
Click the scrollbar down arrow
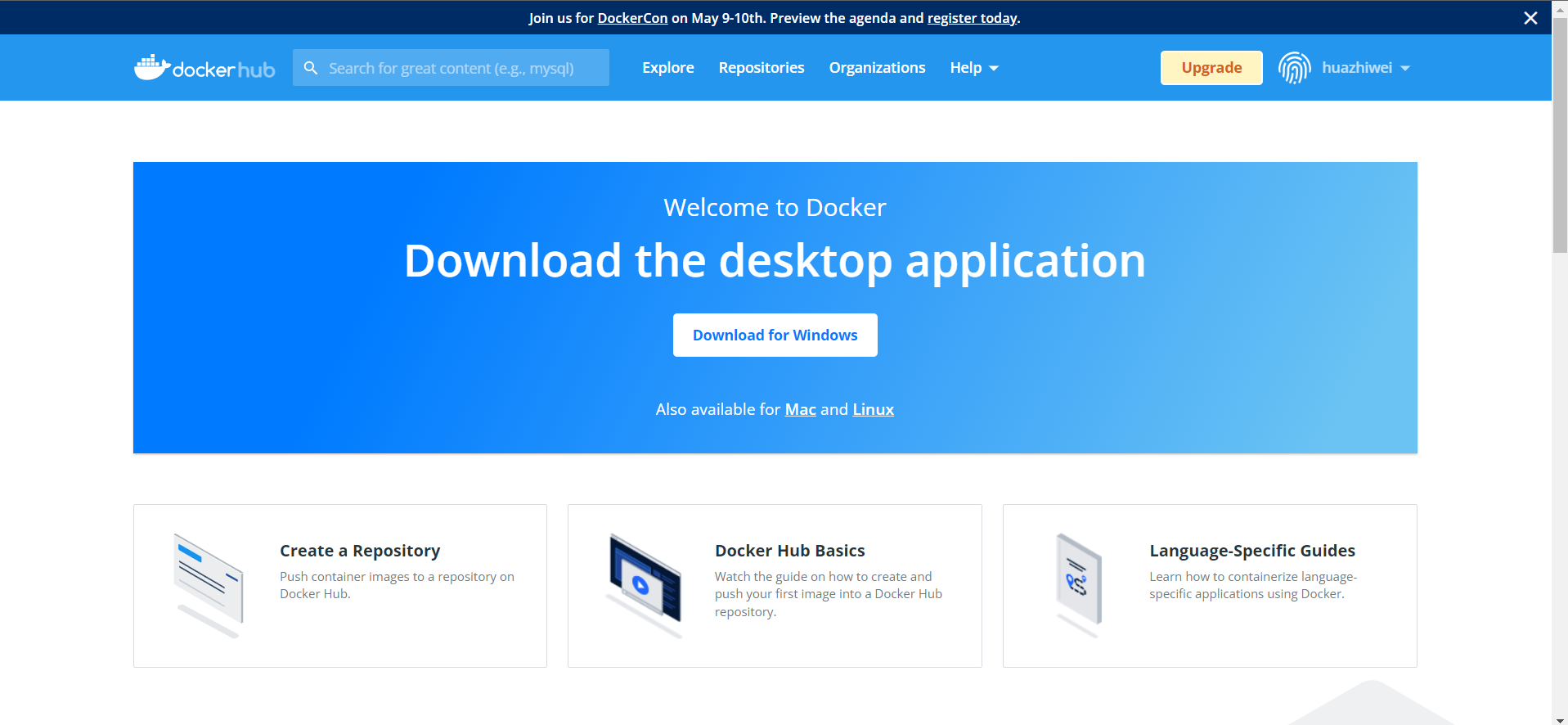(x=1560, y=719)
